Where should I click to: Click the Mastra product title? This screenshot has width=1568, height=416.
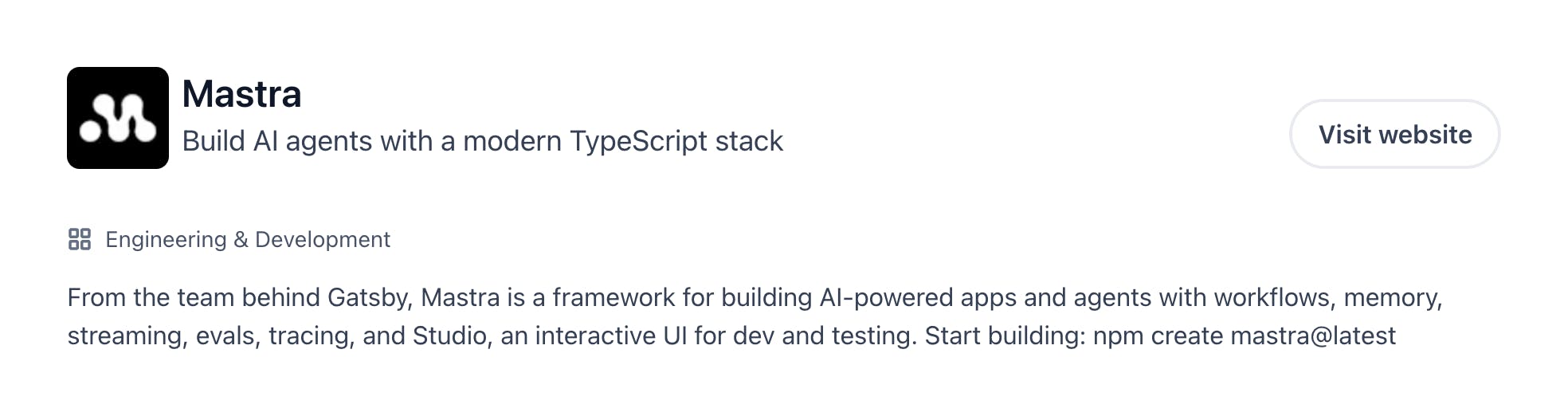tap(241, 94)
